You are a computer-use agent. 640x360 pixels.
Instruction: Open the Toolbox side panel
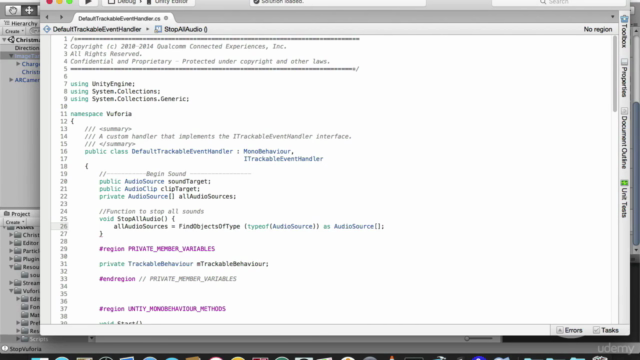(624, 31)
